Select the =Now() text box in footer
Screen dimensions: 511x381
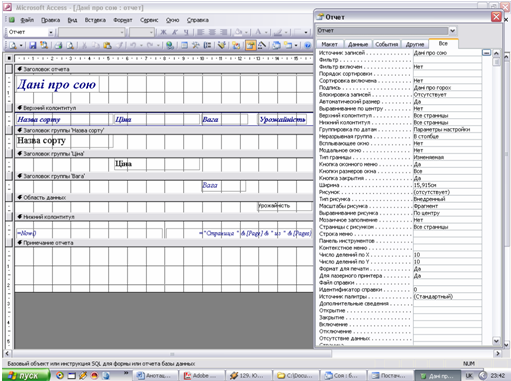point(89,233)
